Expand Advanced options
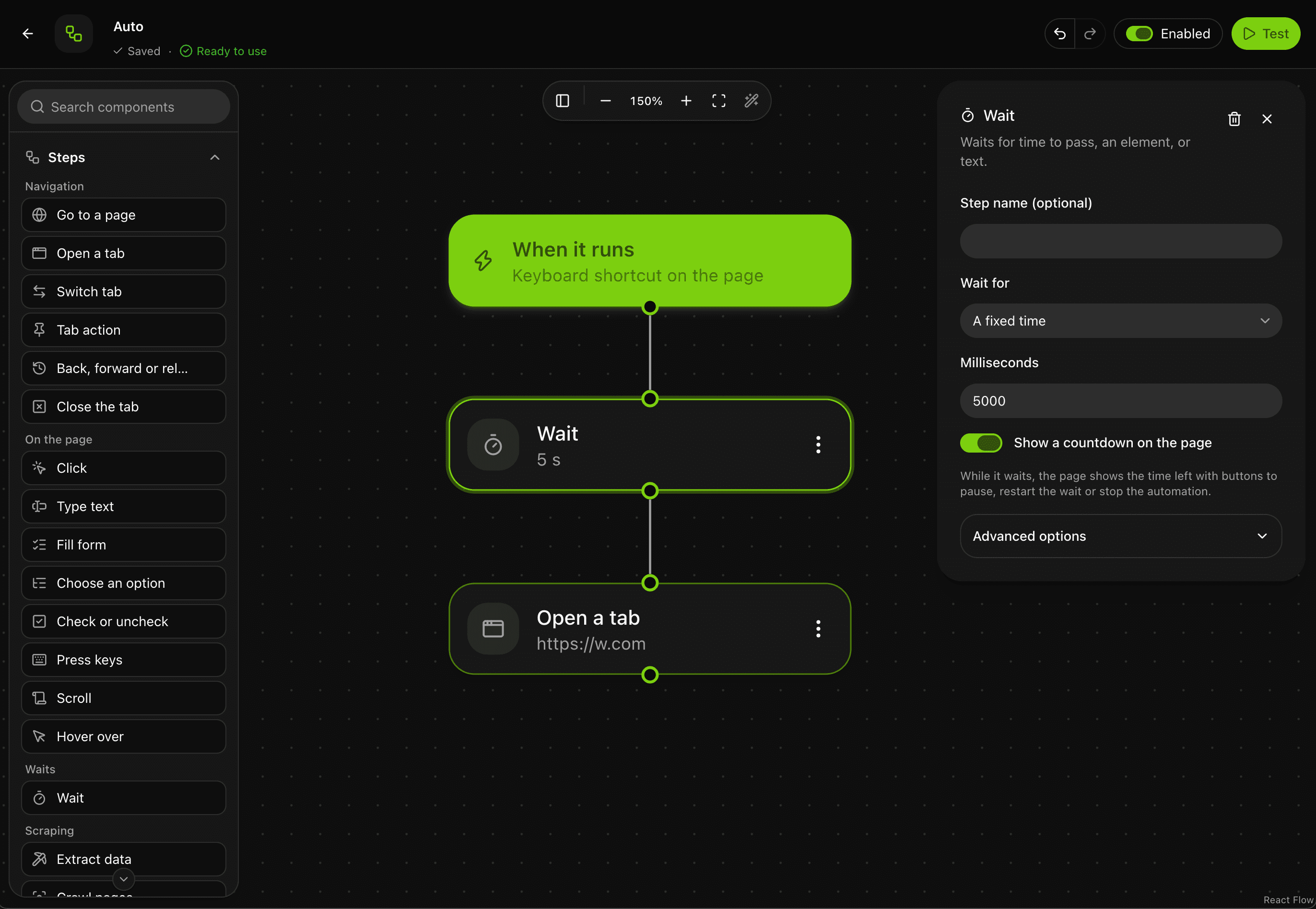Screen dimensions: 1316x909 click(1121, 536)
